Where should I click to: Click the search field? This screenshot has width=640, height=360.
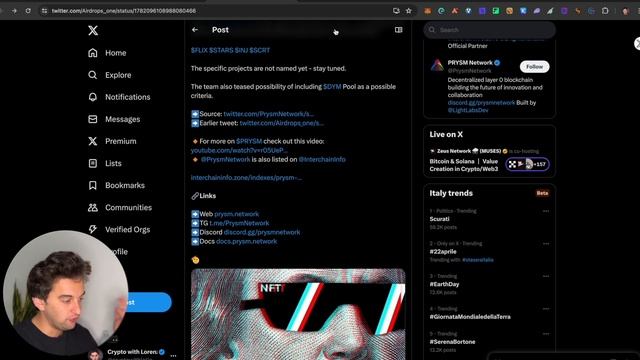point(489,30)
